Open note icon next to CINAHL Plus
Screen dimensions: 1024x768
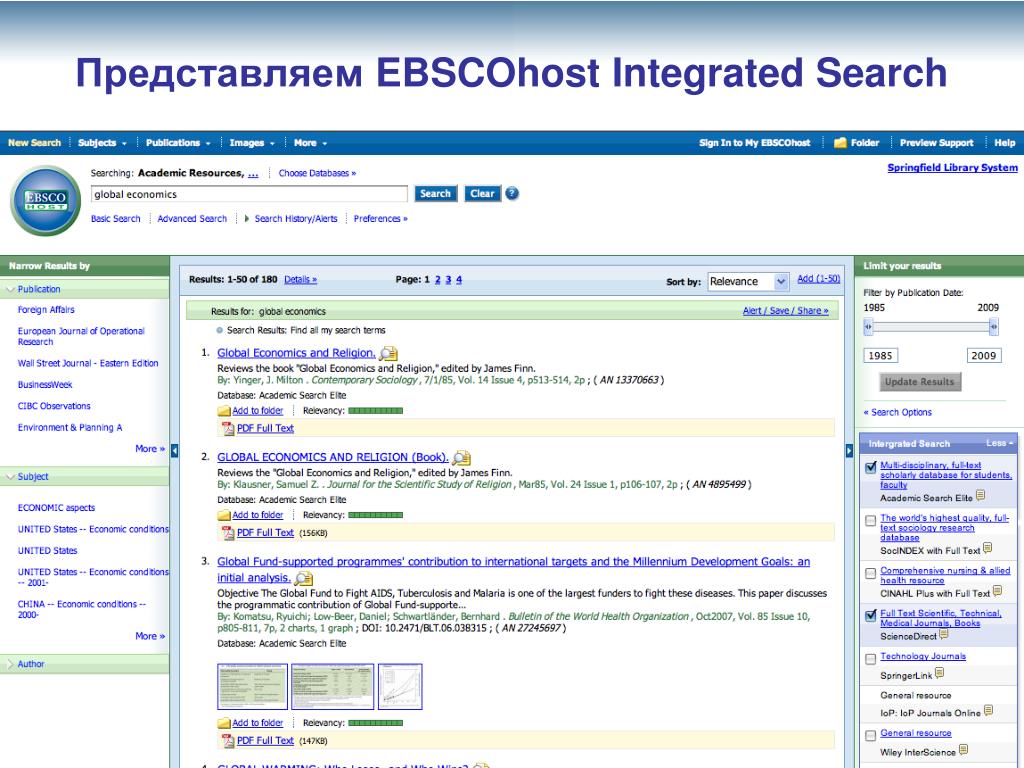997,592
